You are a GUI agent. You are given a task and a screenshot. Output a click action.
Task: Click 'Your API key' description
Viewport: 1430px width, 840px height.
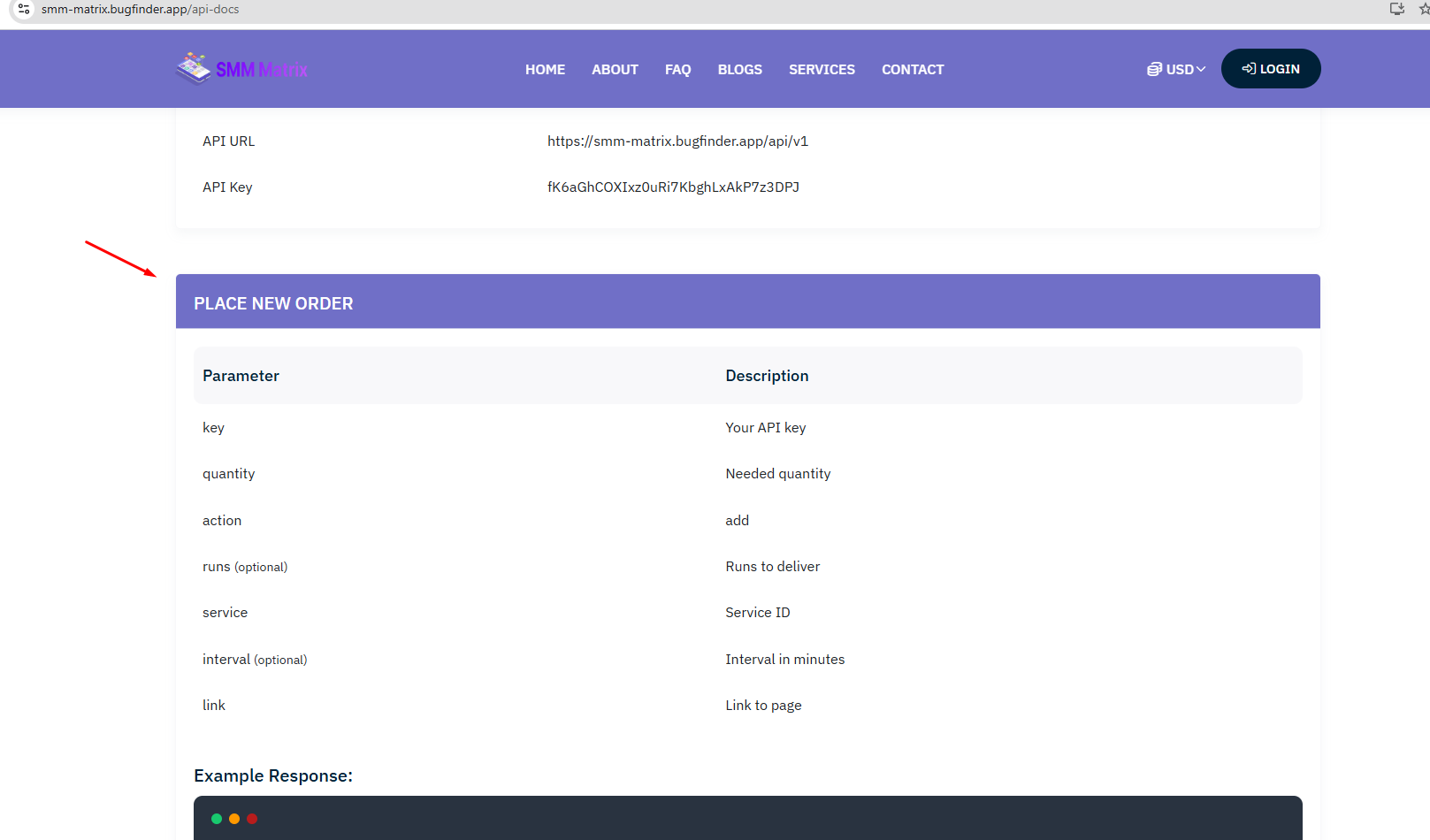pos(766,428)
